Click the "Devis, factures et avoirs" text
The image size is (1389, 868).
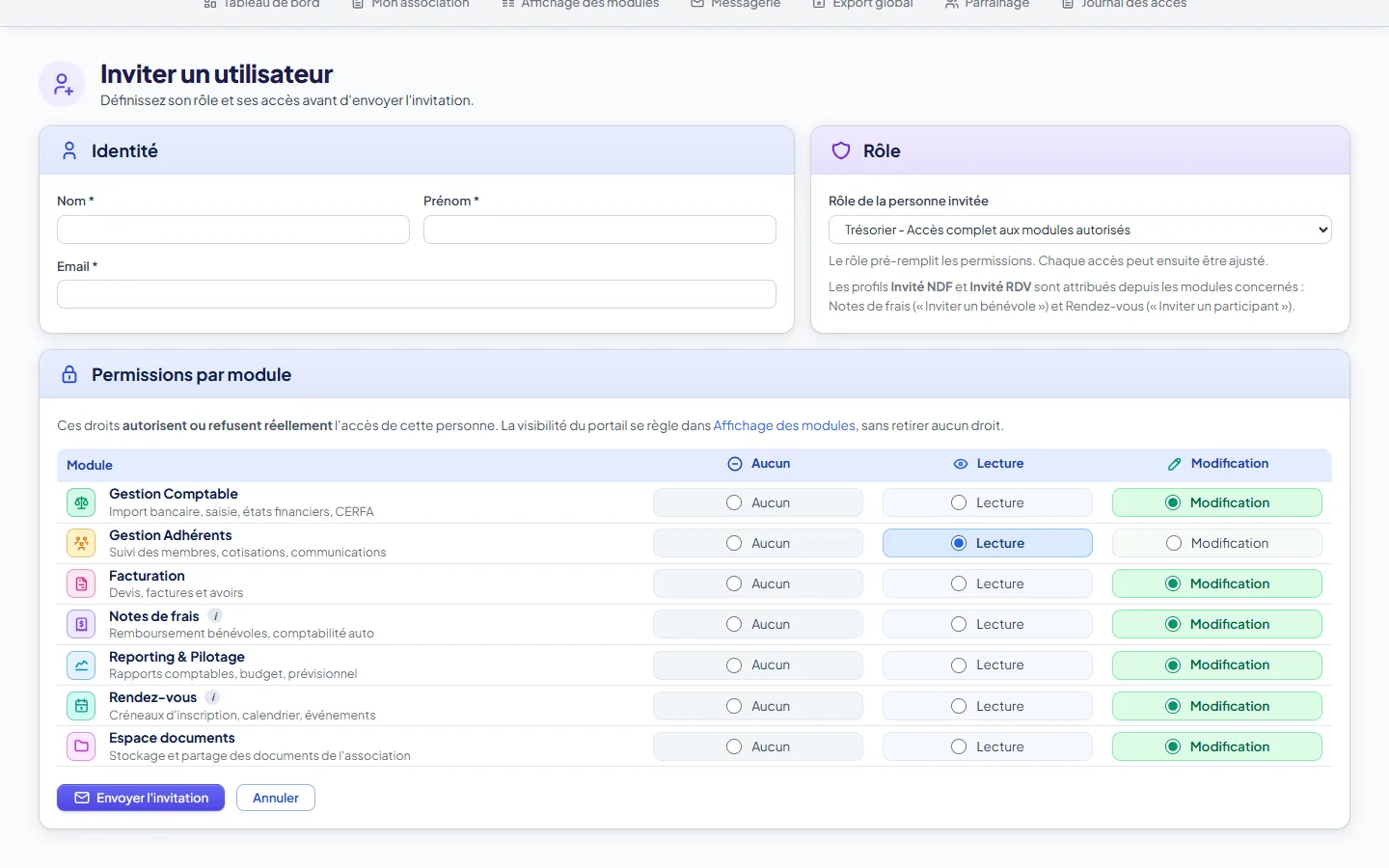tap(177, 593)
